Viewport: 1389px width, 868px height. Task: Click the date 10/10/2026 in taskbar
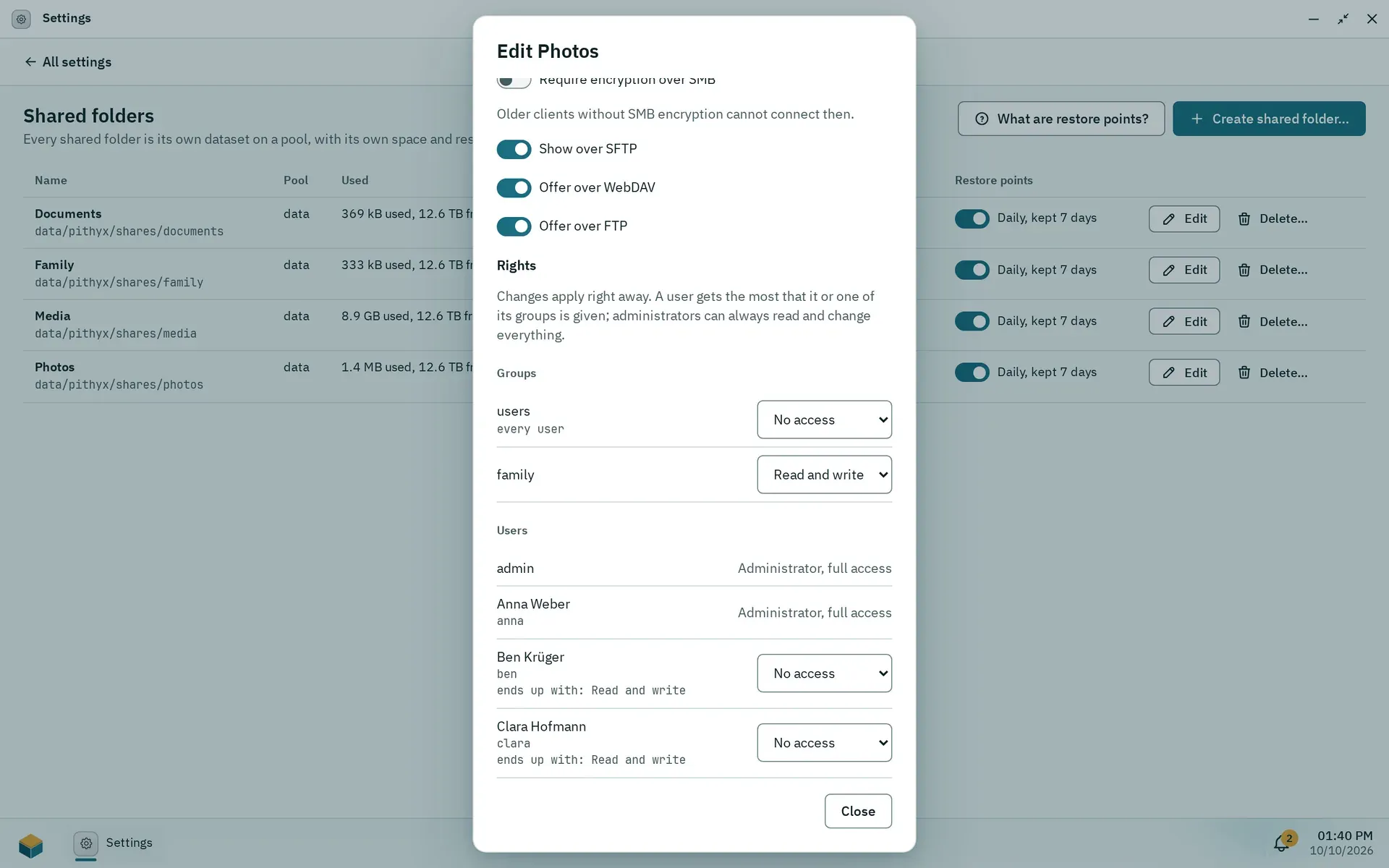pyautogui.click(x=1341, y=851)
